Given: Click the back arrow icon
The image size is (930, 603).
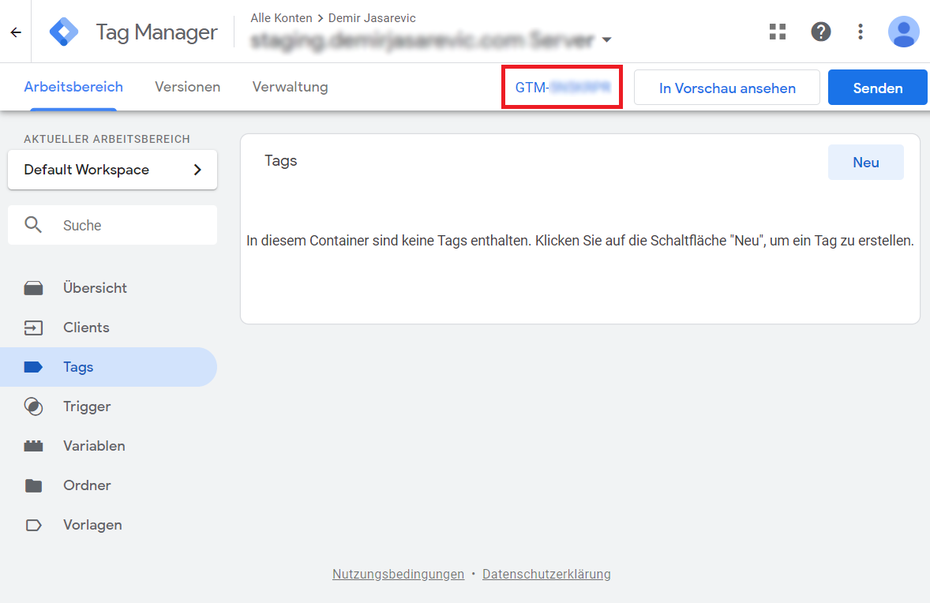Looking at the screenshot, I should 16,32.
